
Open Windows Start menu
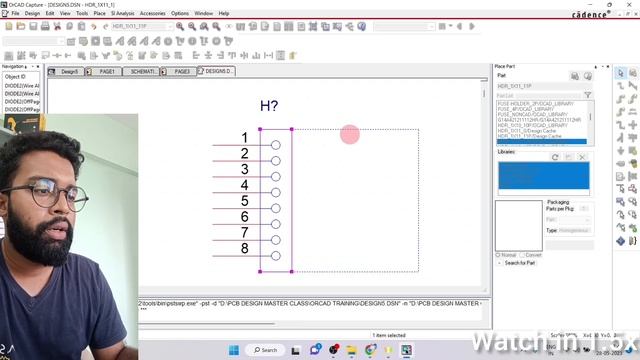pyautogui.click(x=234, y=350)
